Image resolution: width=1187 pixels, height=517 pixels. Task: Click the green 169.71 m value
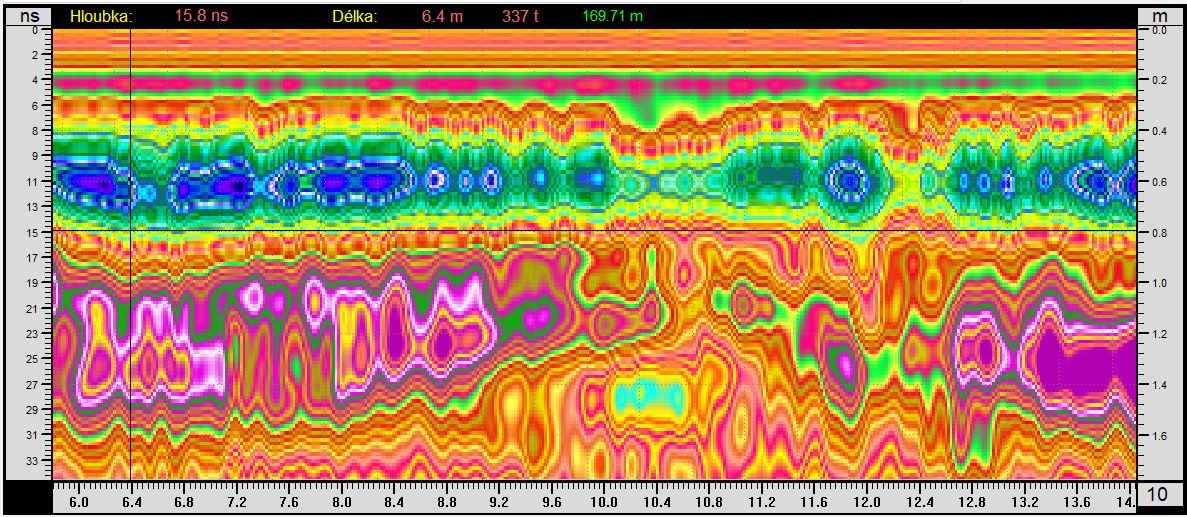pyautogui.click(x=612, y=17)
